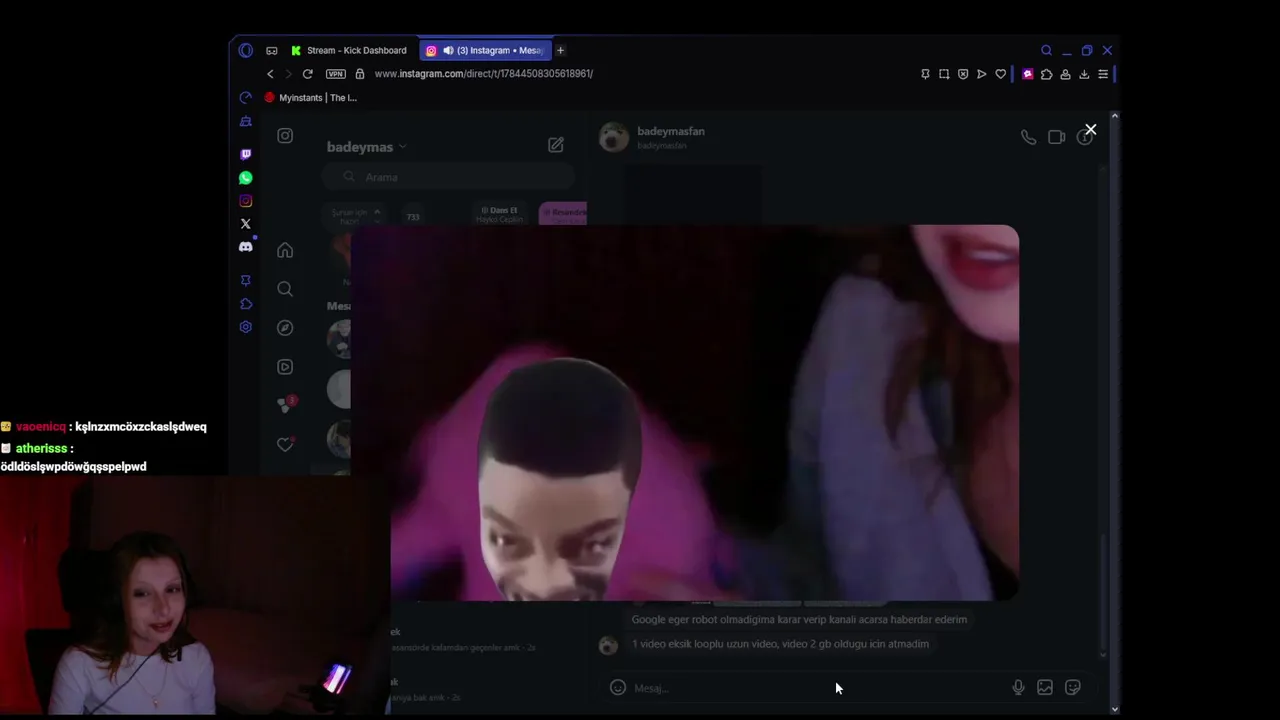Record a voice message

point(1018,688)
